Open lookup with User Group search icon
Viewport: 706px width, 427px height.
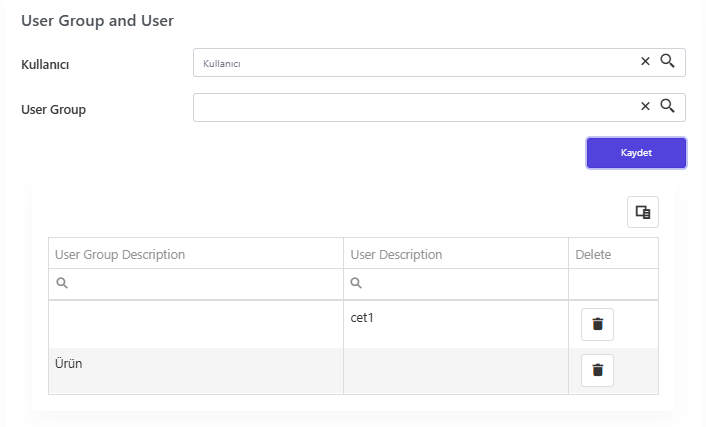667,106
